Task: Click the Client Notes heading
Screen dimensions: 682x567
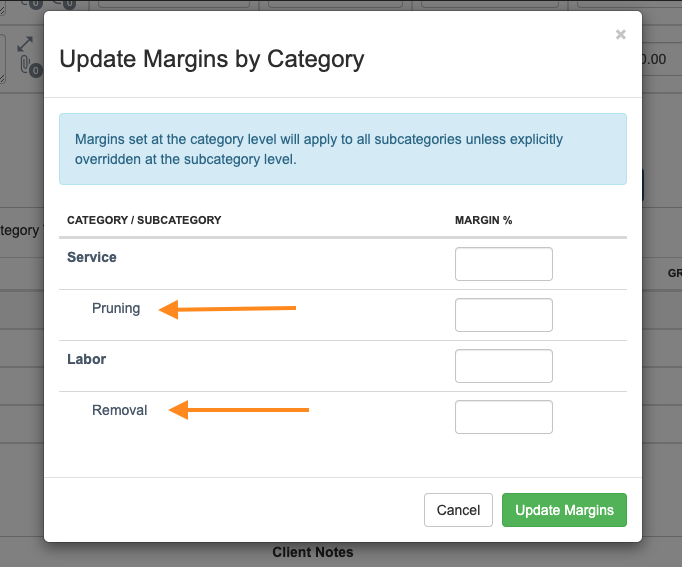Action: tap(313, 552)
